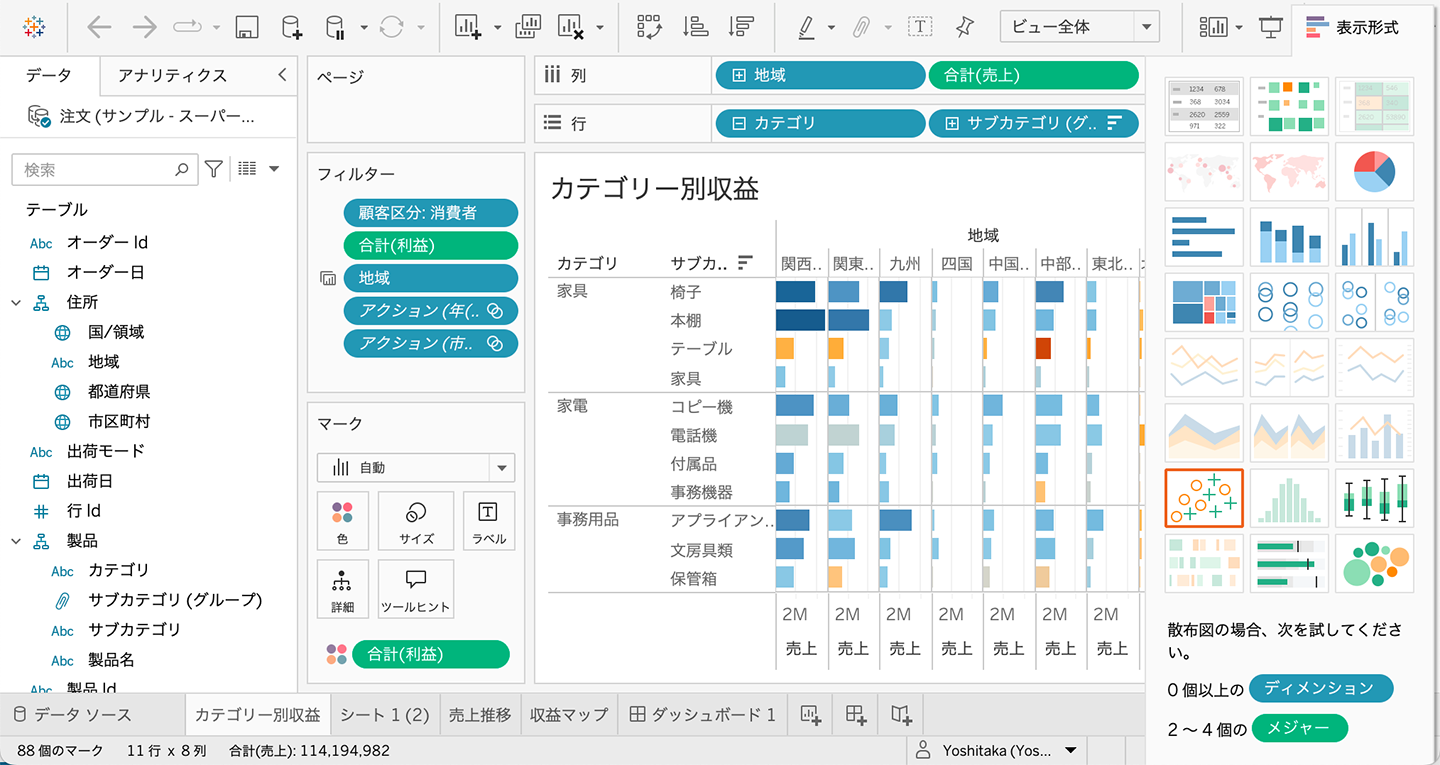Switch to the アナリティクス tab
Screen dimensions: 1440x765
coord(172,75)
